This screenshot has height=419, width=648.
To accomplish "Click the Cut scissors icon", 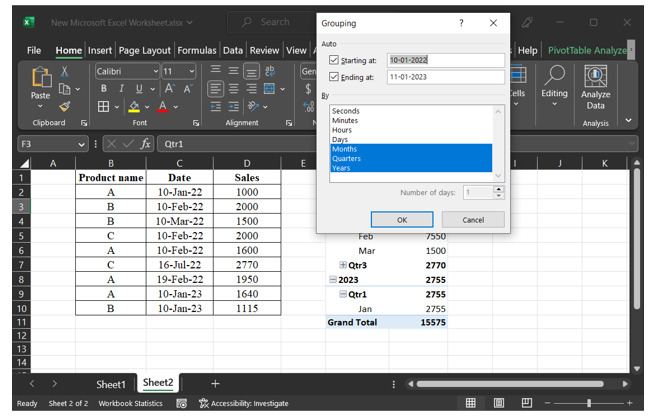I will (x=65, y=71).
